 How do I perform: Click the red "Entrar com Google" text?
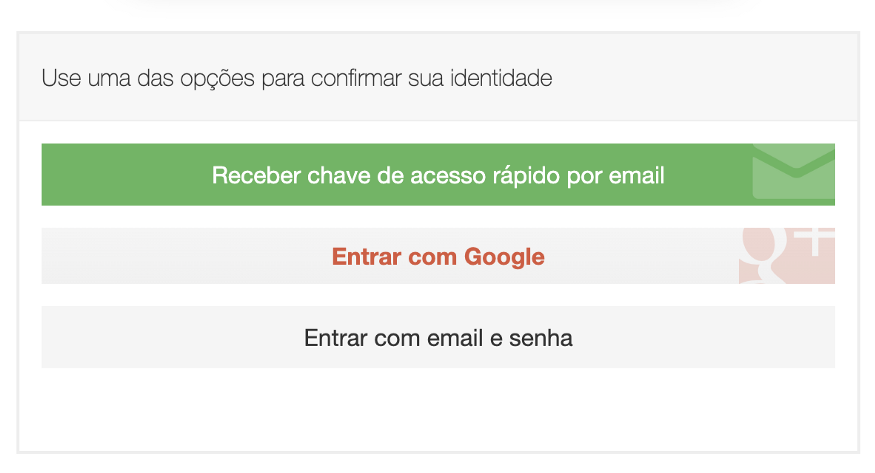coord(438,257)
